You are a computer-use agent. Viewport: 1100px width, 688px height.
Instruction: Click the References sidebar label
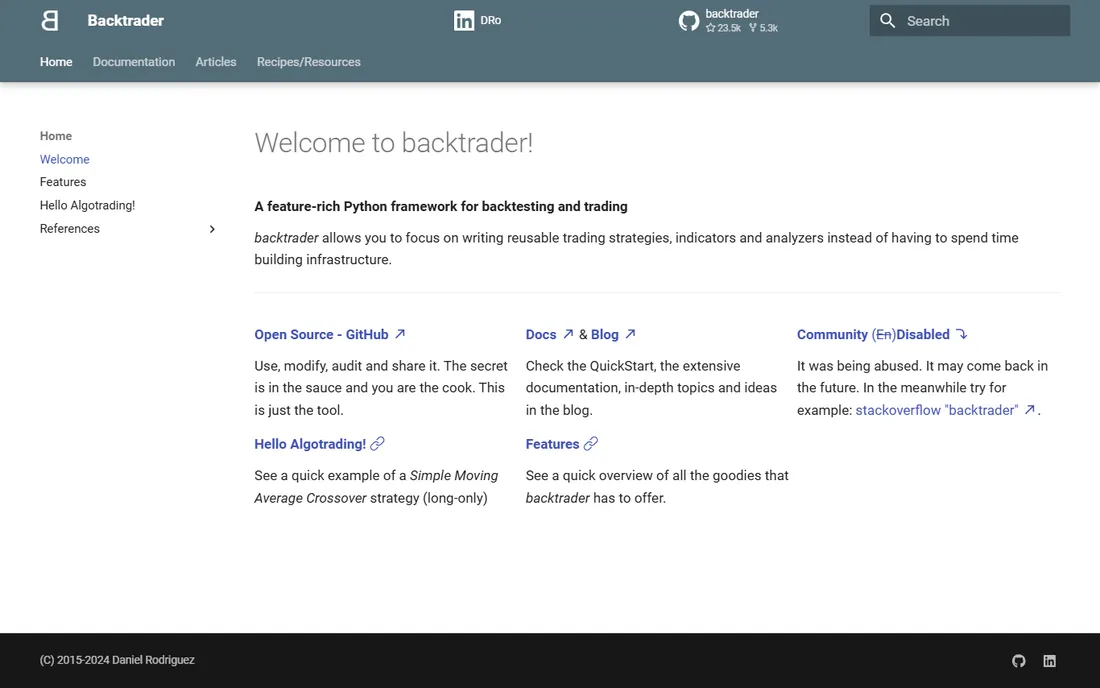pos(69,229)
